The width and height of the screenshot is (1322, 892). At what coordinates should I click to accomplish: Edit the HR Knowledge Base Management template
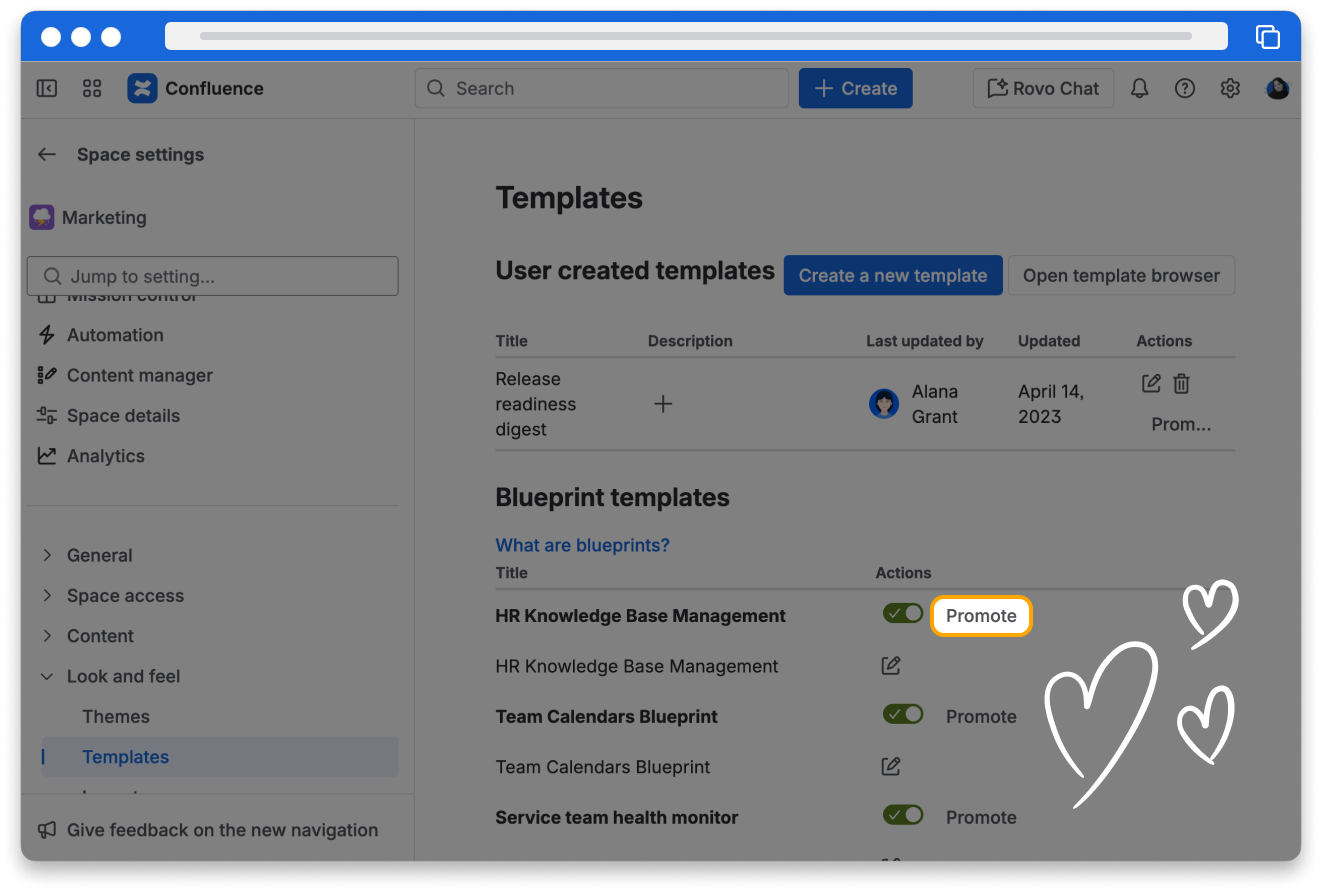click(890, 666)
